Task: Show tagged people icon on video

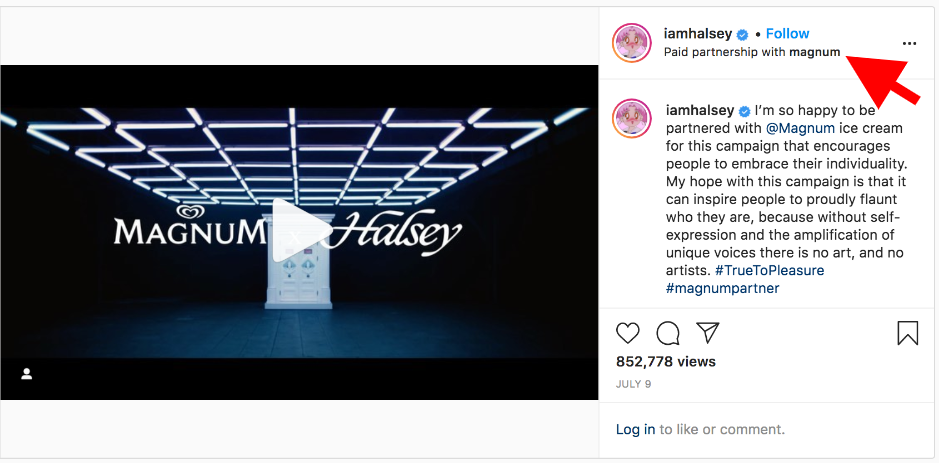Action: click(x=26, y=374)
